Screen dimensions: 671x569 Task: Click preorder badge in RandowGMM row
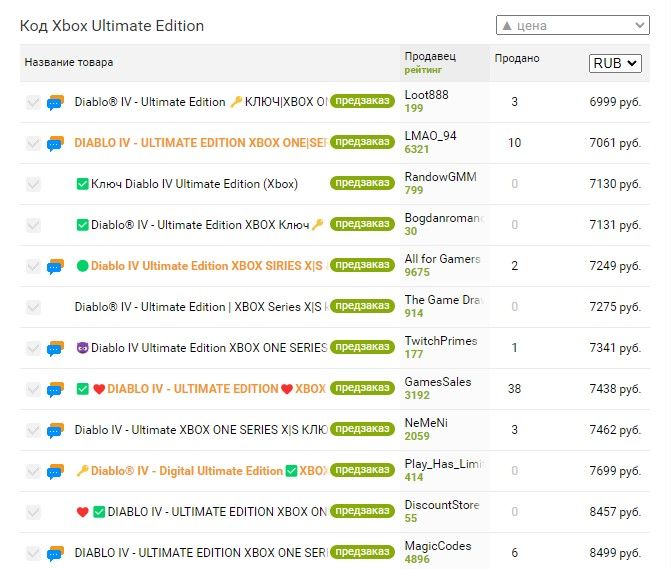pos(362,183)
